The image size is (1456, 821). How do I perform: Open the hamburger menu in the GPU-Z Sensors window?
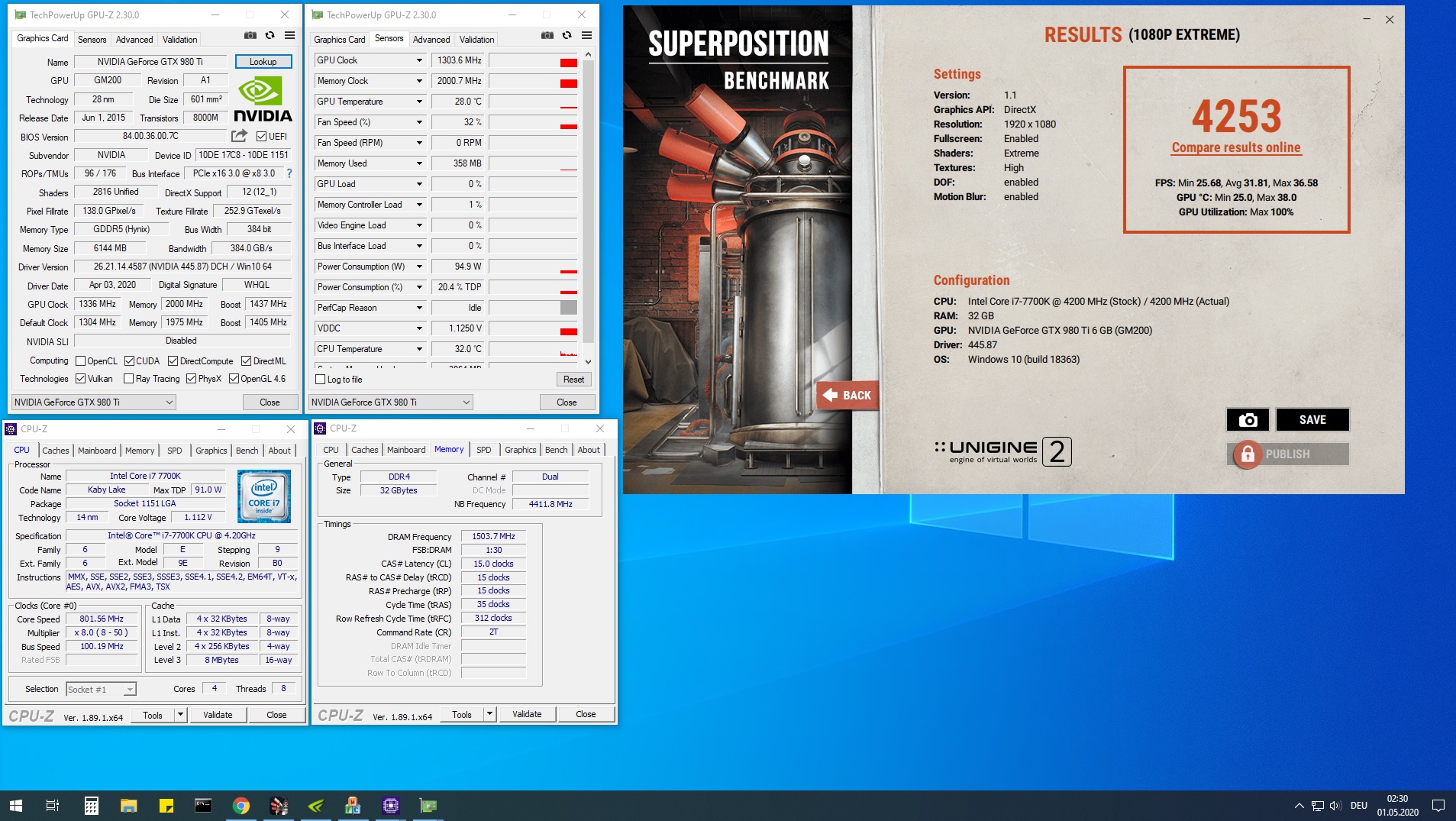point(586,35)
